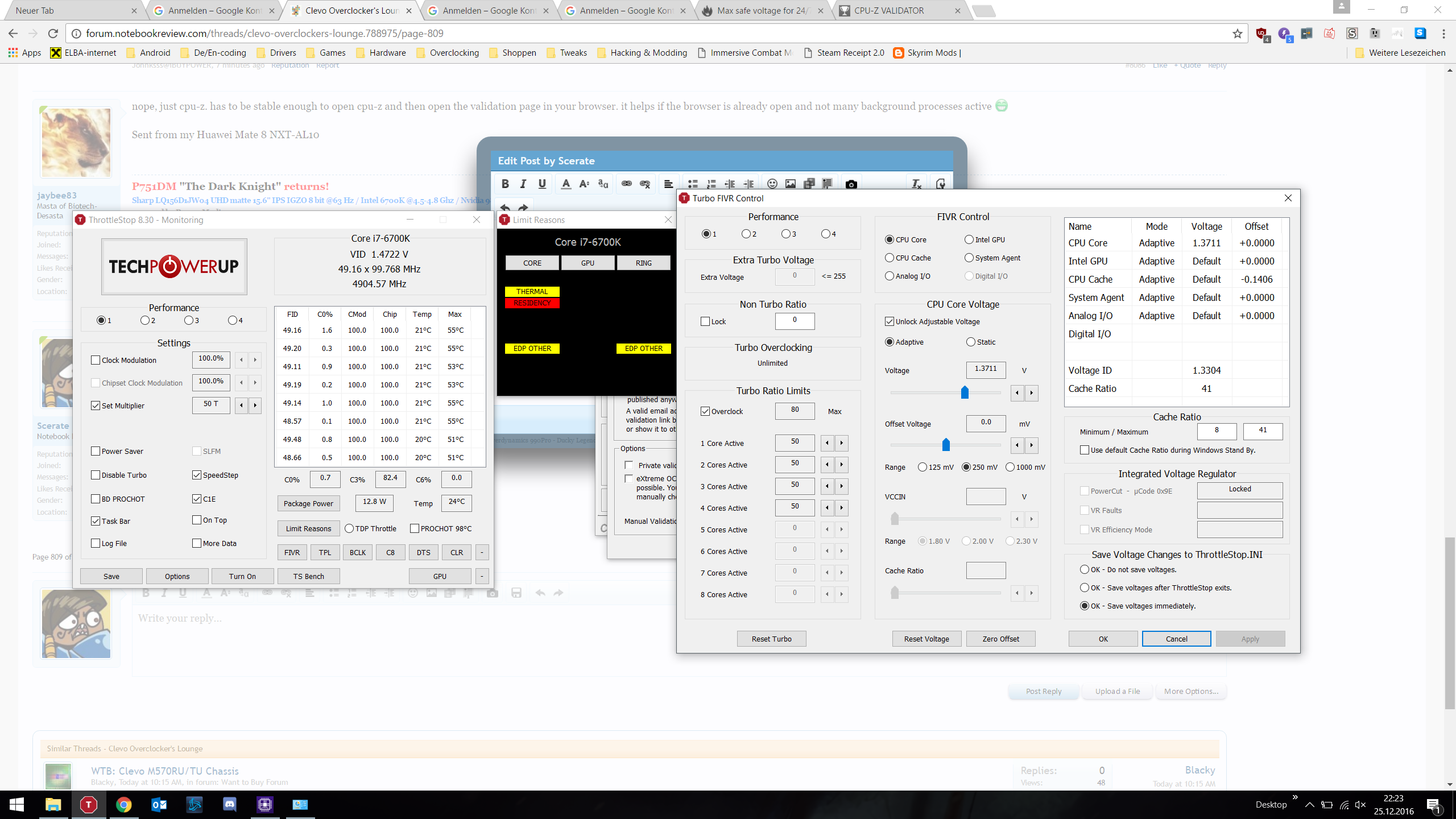This screenshot has width=1456, height=819.
Task: Open text alignment icon in Edit Post
Action: pyautogui.click(x=668, y=184)
